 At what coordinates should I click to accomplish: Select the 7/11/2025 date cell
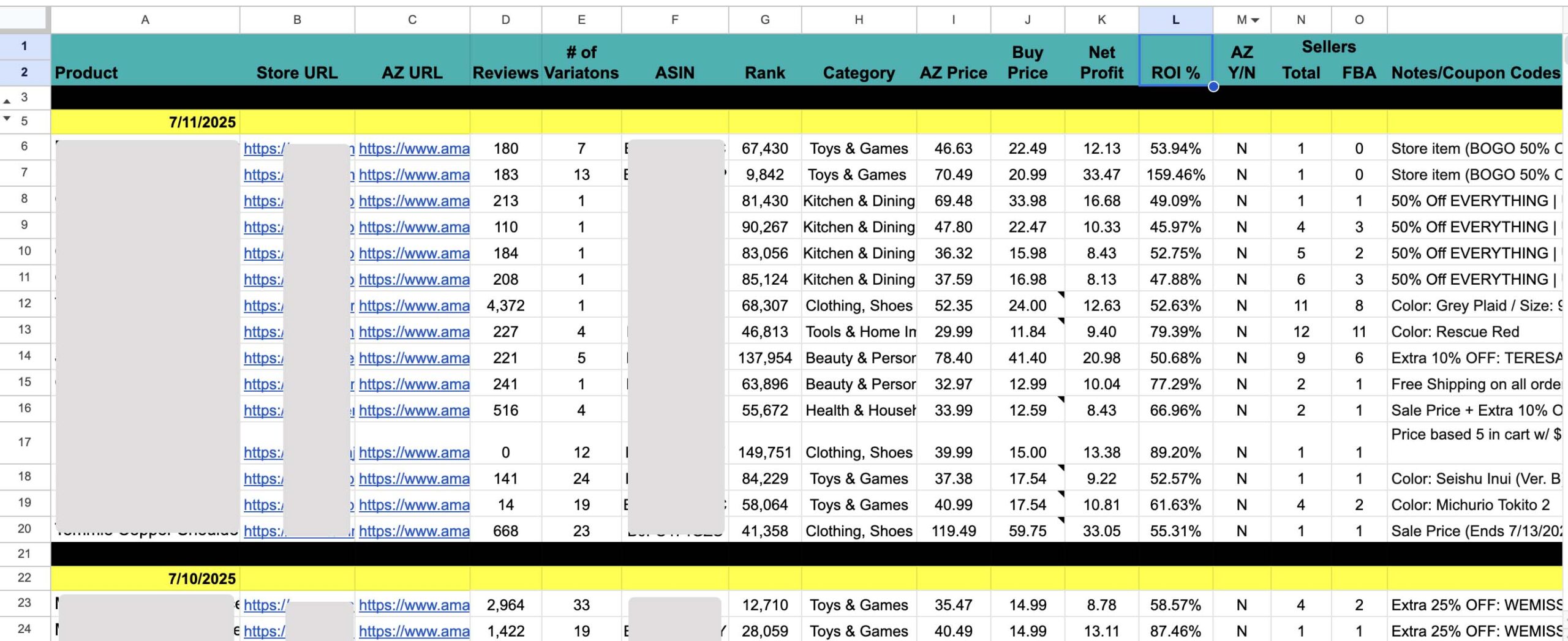point(145,122)
